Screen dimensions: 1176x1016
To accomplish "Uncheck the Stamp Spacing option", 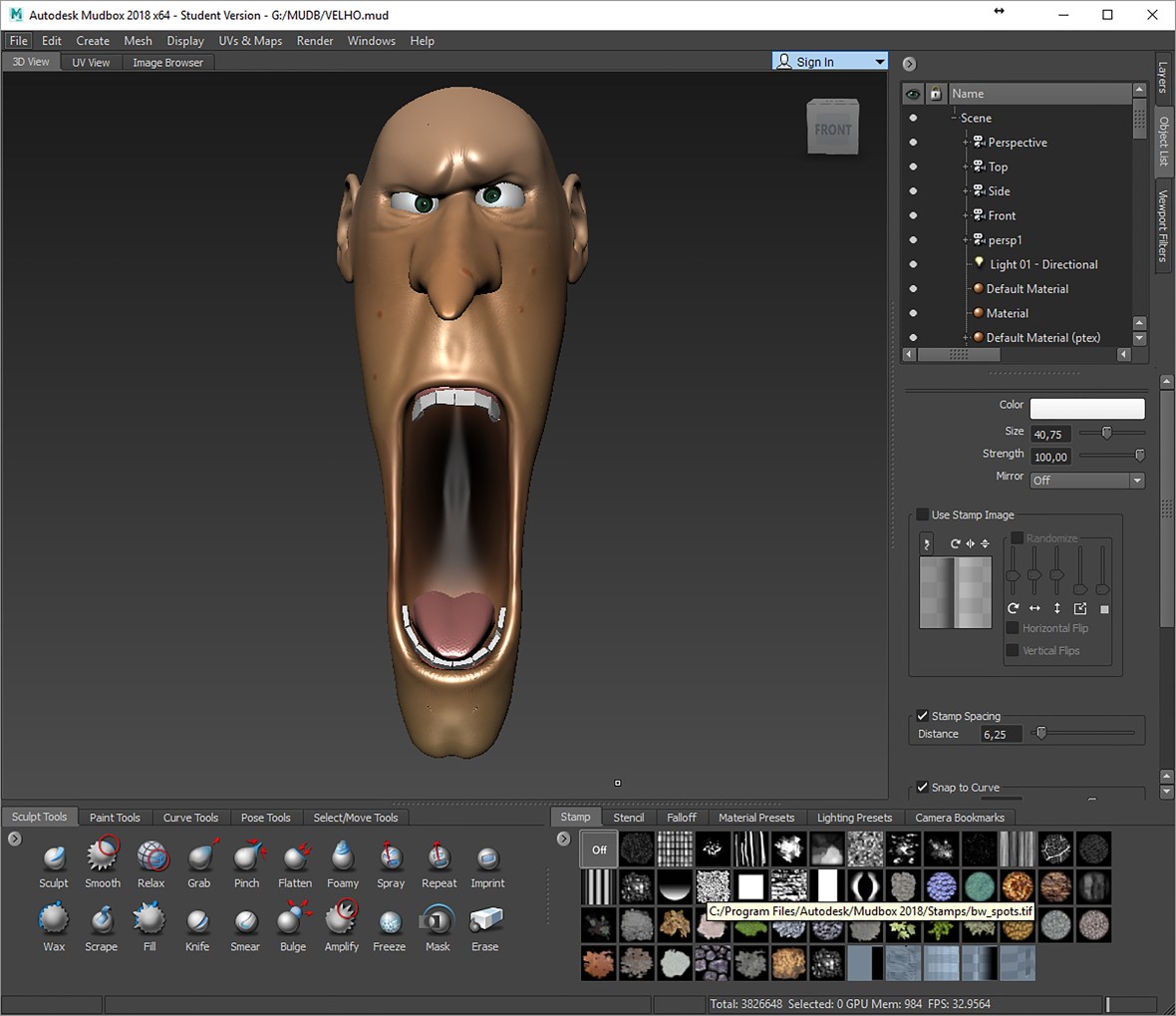I will [x=923, y=716].
